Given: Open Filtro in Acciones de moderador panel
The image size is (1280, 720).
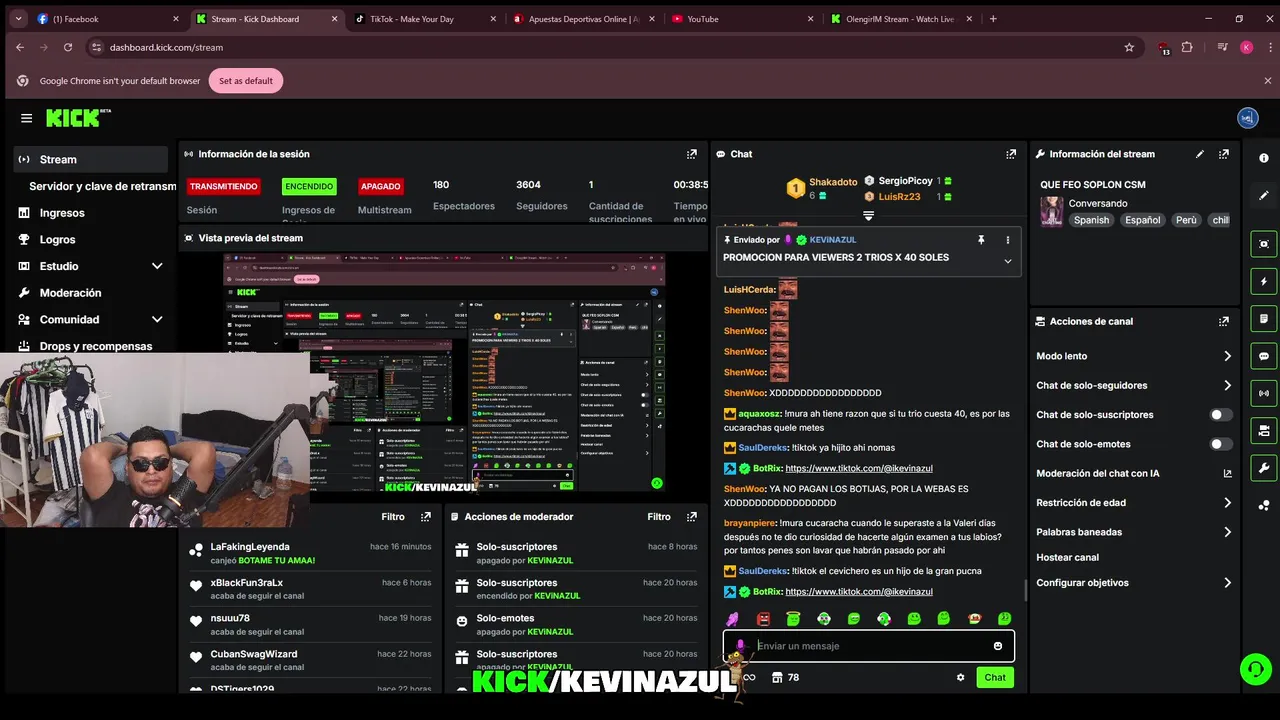Looking at the screenshot, I should pyautogui.click(x=659, y=517).
